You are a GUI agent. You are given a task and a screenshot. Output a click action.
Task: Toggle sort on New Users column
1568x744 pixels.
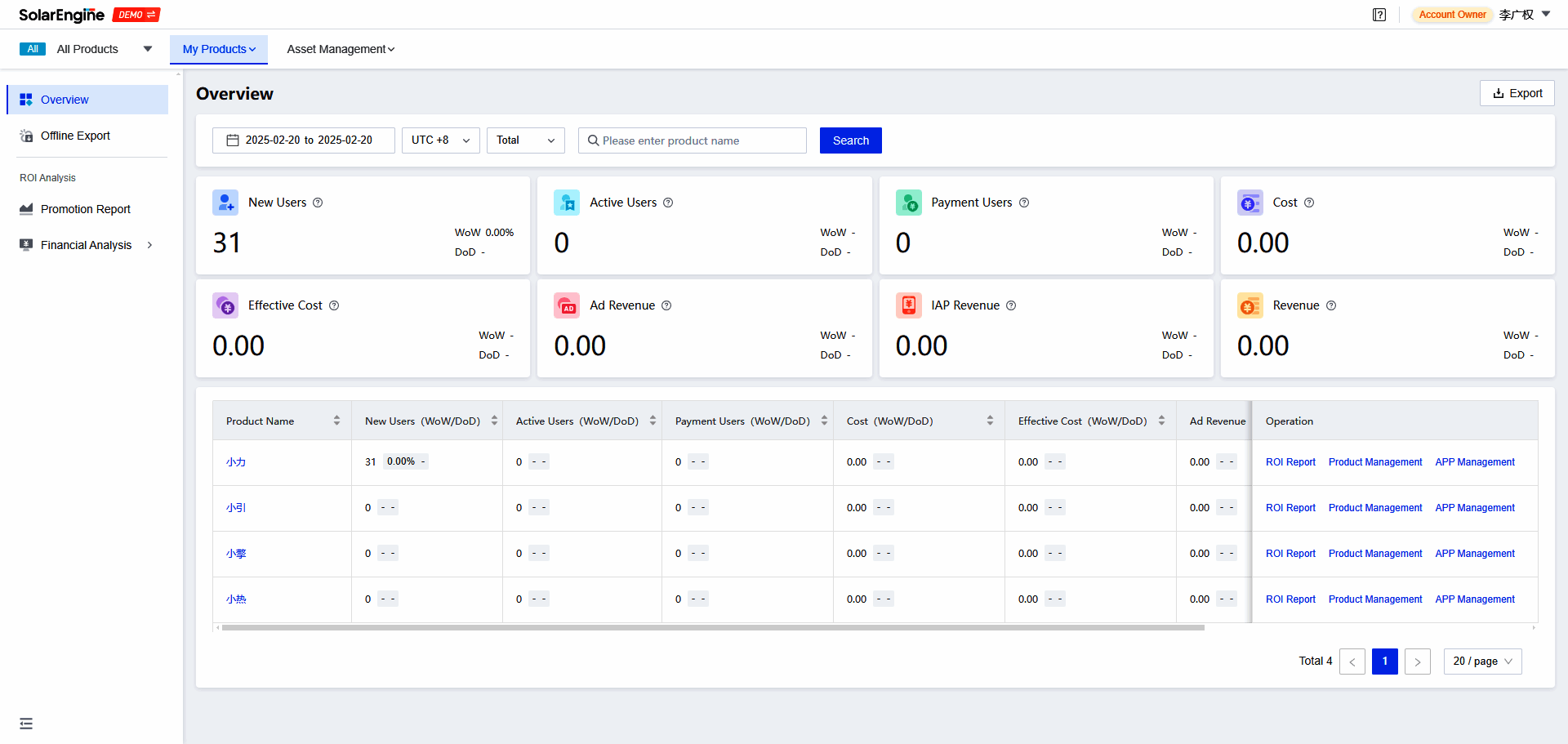pos(494,421)
